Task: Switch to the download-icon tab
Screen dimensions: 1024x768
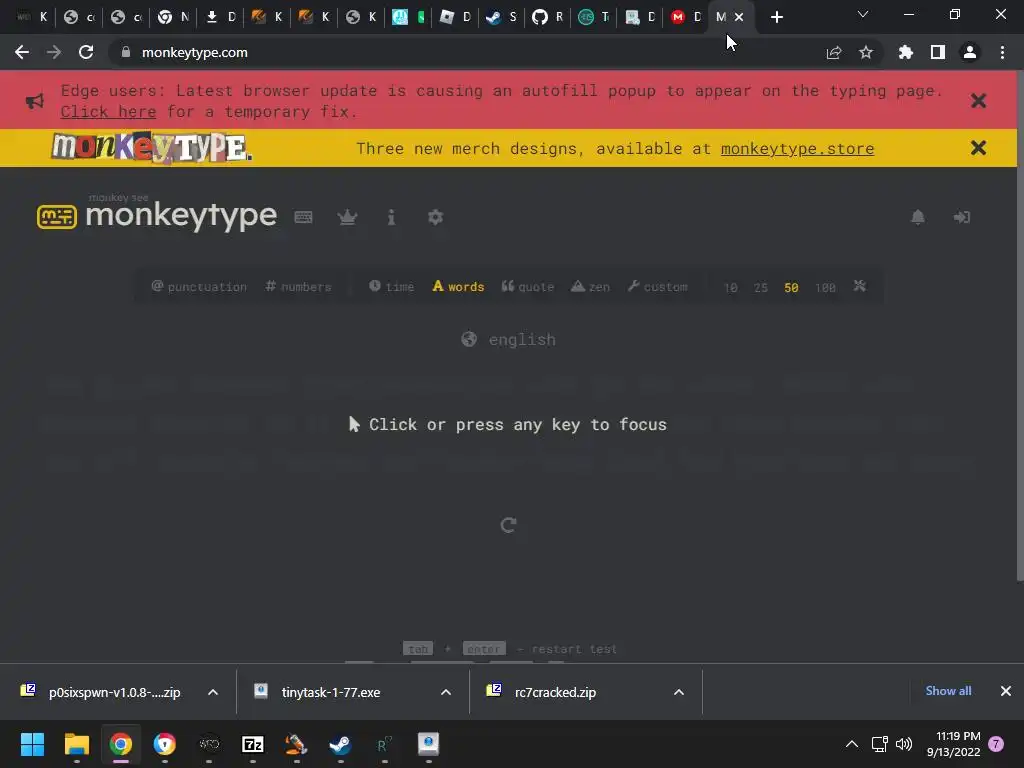Action: 220,17
